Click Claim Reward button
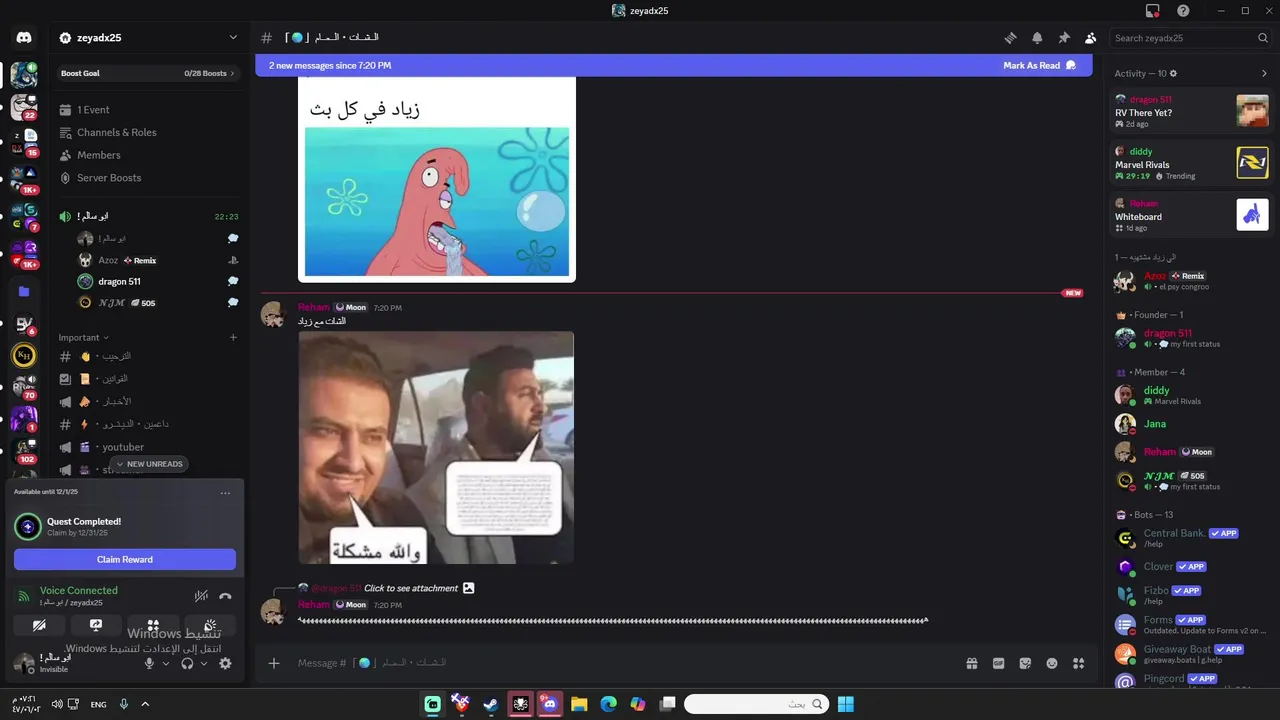Image resolution: width=1280 pixels, height=720 pixels. click(125, 560)
